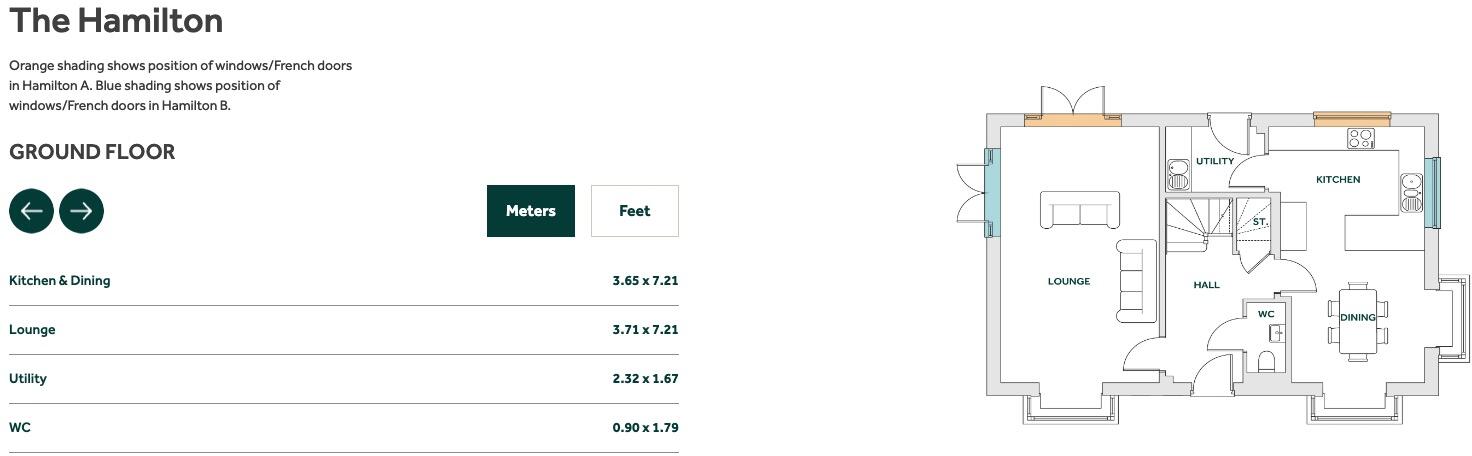
Task: Click the toilet icon in the WC
Action: tap(1266, 361)
